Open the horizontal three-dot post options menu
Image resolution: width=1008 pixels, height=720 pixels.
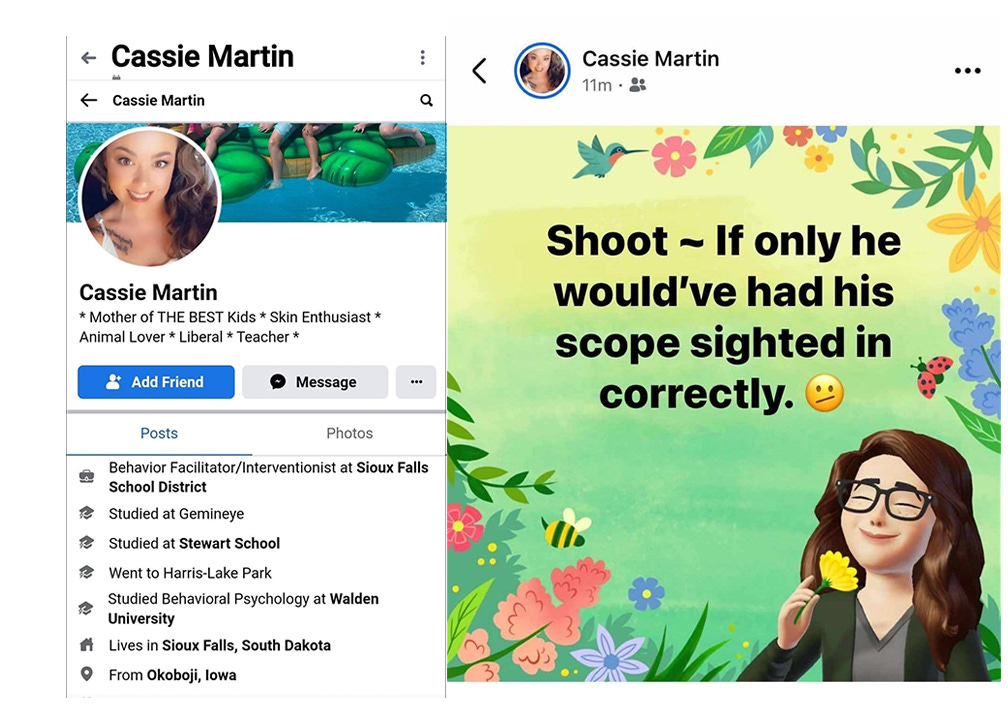(x=968, y=71)
